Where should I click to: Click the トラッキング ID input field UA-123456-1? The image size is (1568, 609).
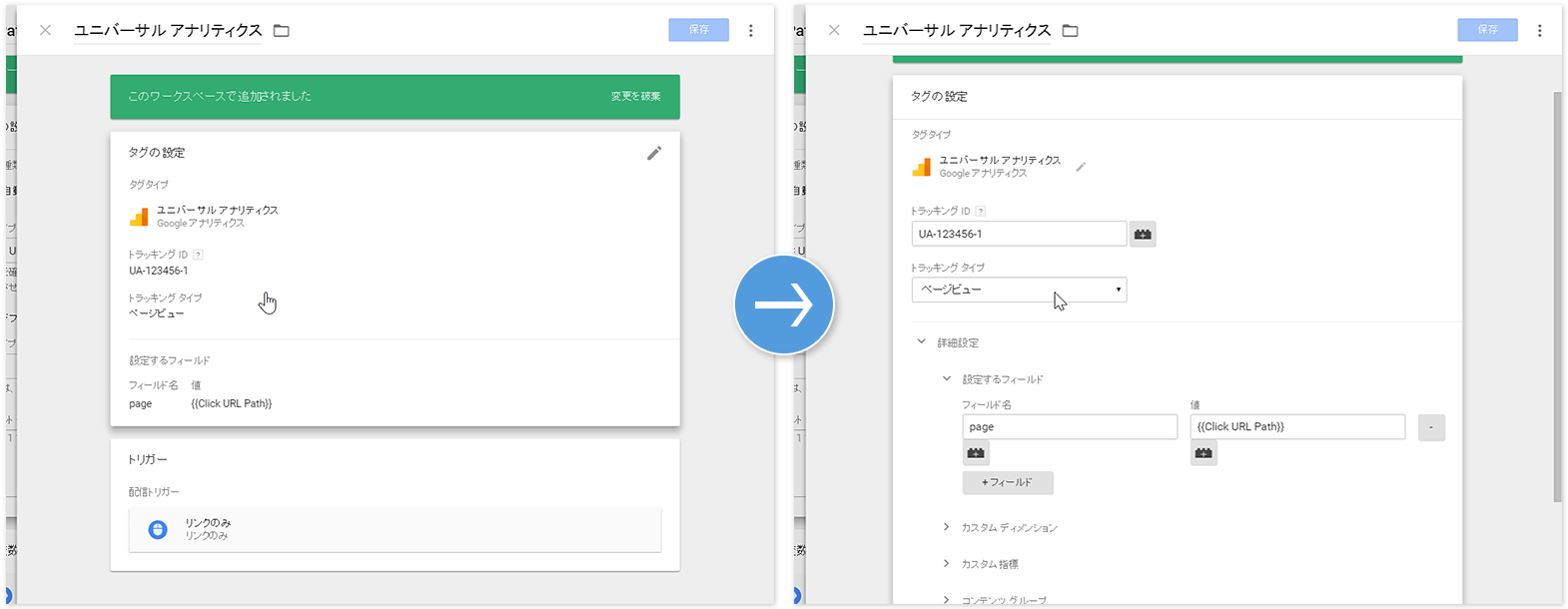tap(1020, 234)
